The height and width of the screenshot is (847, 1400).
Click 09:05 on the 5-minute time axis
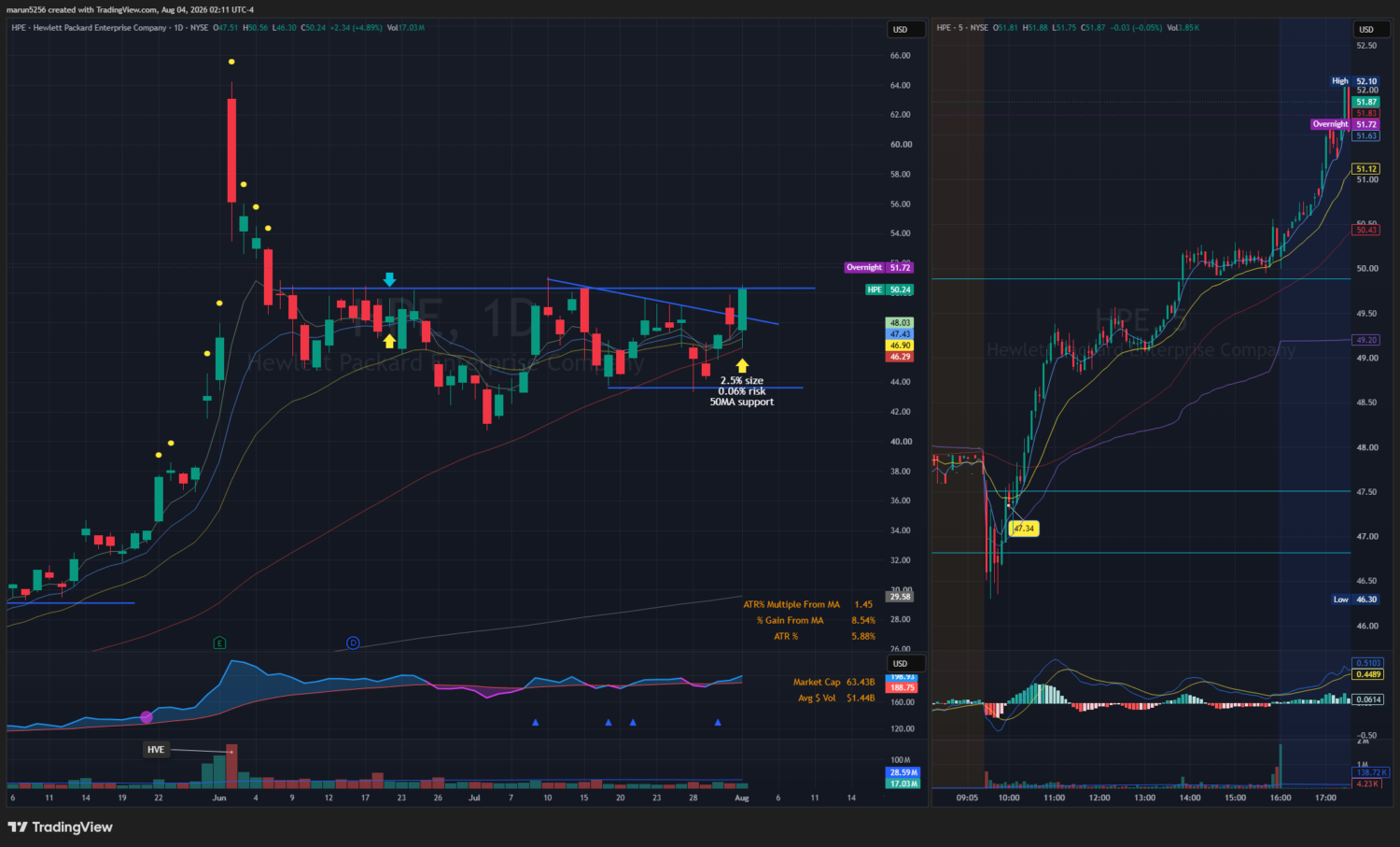point(967,798)
